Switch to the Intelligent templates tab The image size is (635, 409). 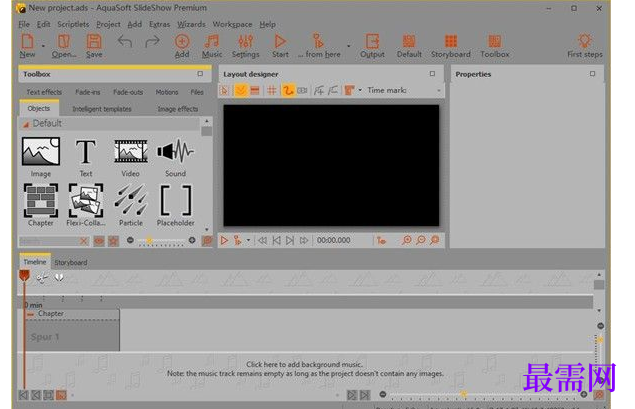coord(102,109)
